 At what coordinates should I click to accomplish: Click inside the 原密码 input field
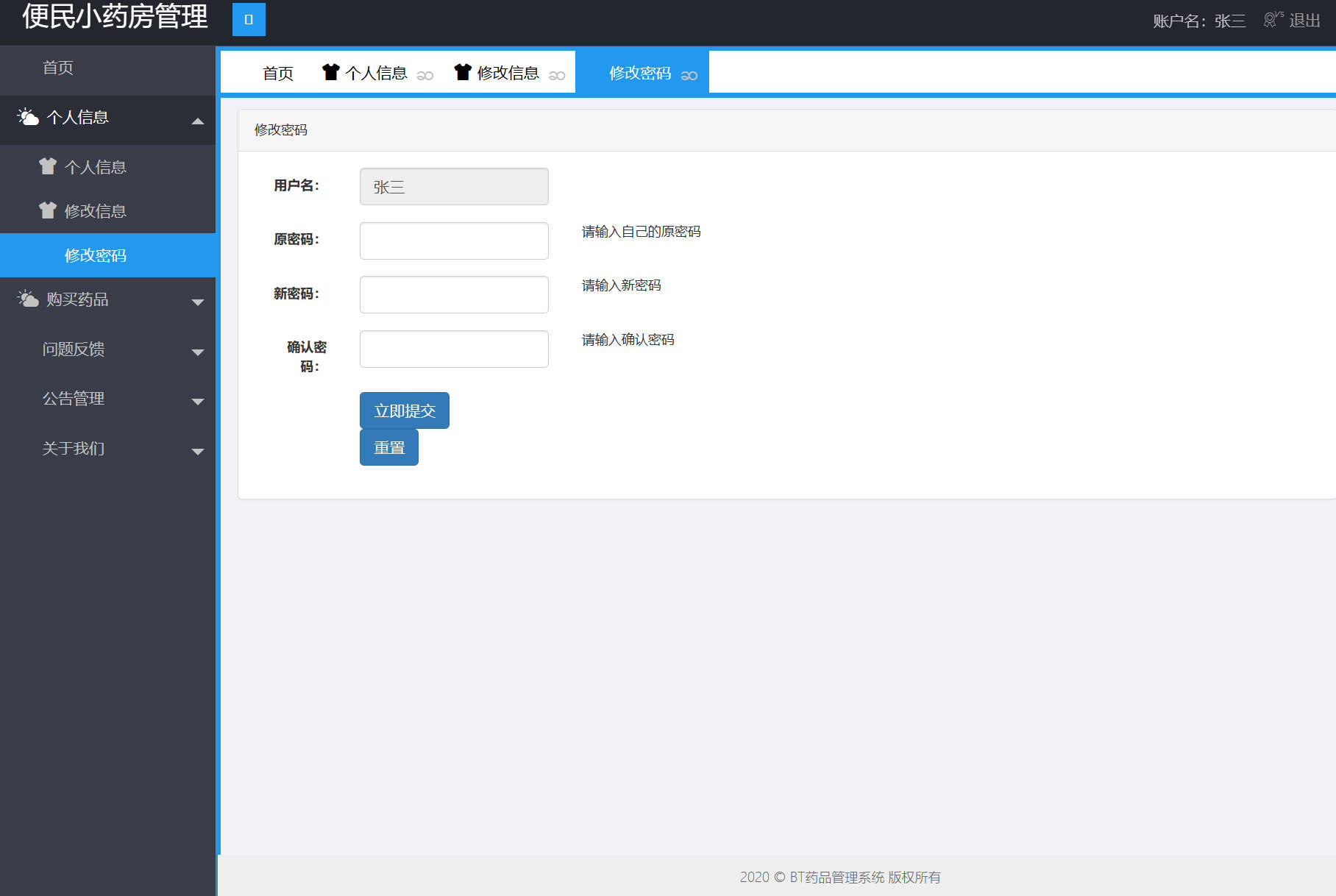point(453,241)
